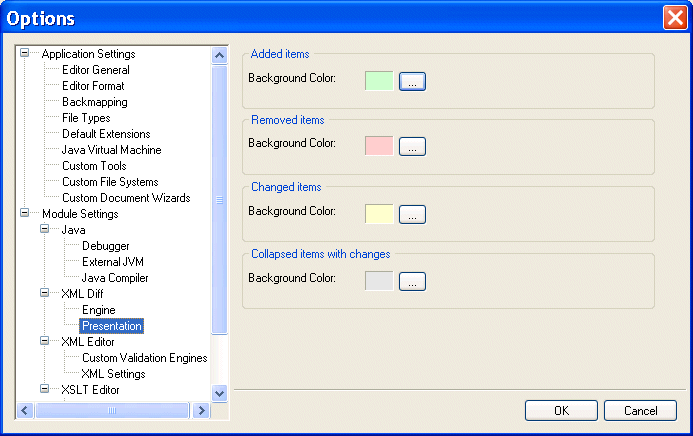Image resolution: width=693 pixels, height=436 pixels.
Task: Click the yellow Changed items color swatch
Action: (x=380, y=214)
